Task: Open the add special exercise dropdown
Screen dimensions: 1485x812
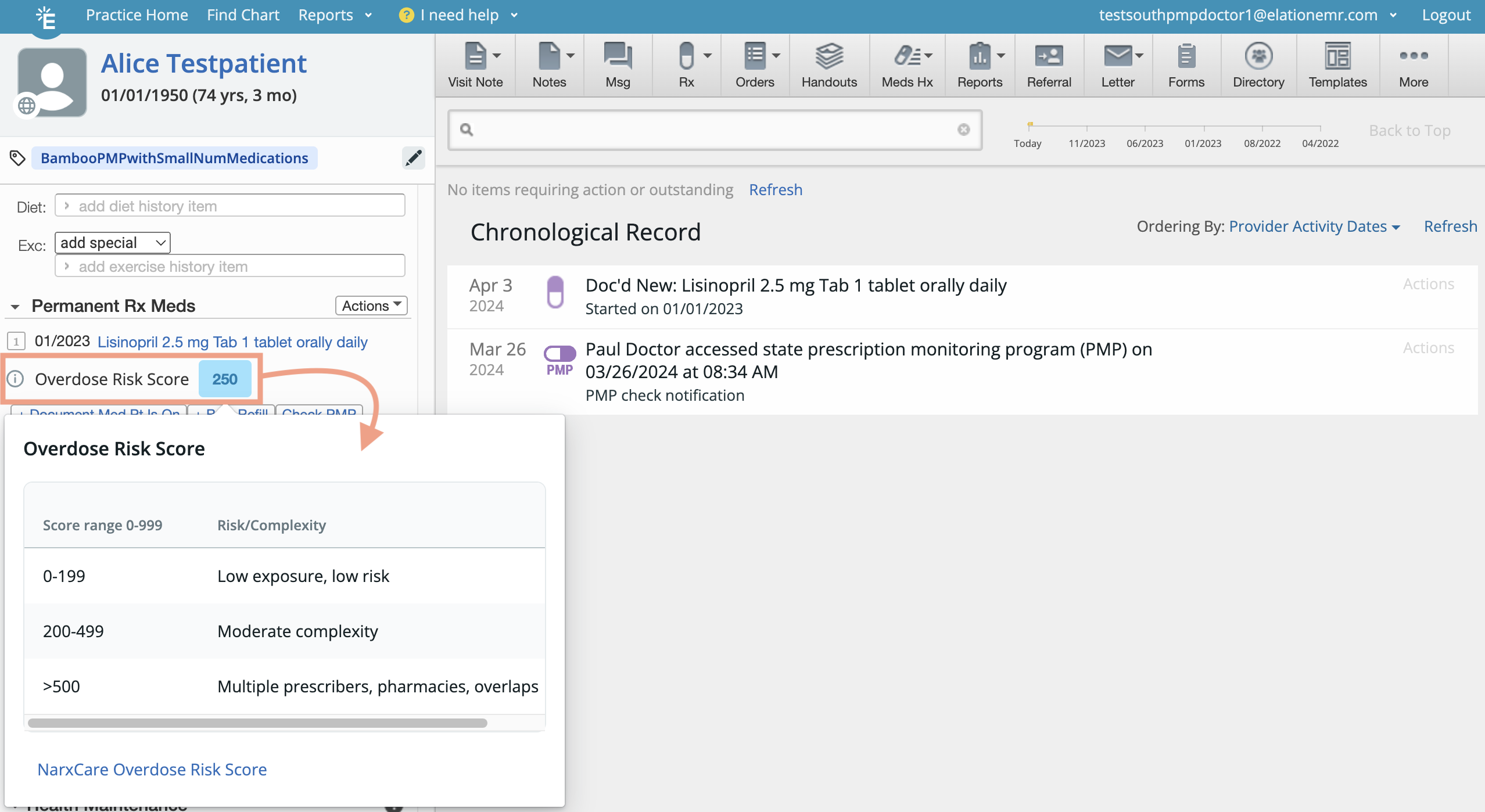Action: pyautogui.click(x=112, y=243)
